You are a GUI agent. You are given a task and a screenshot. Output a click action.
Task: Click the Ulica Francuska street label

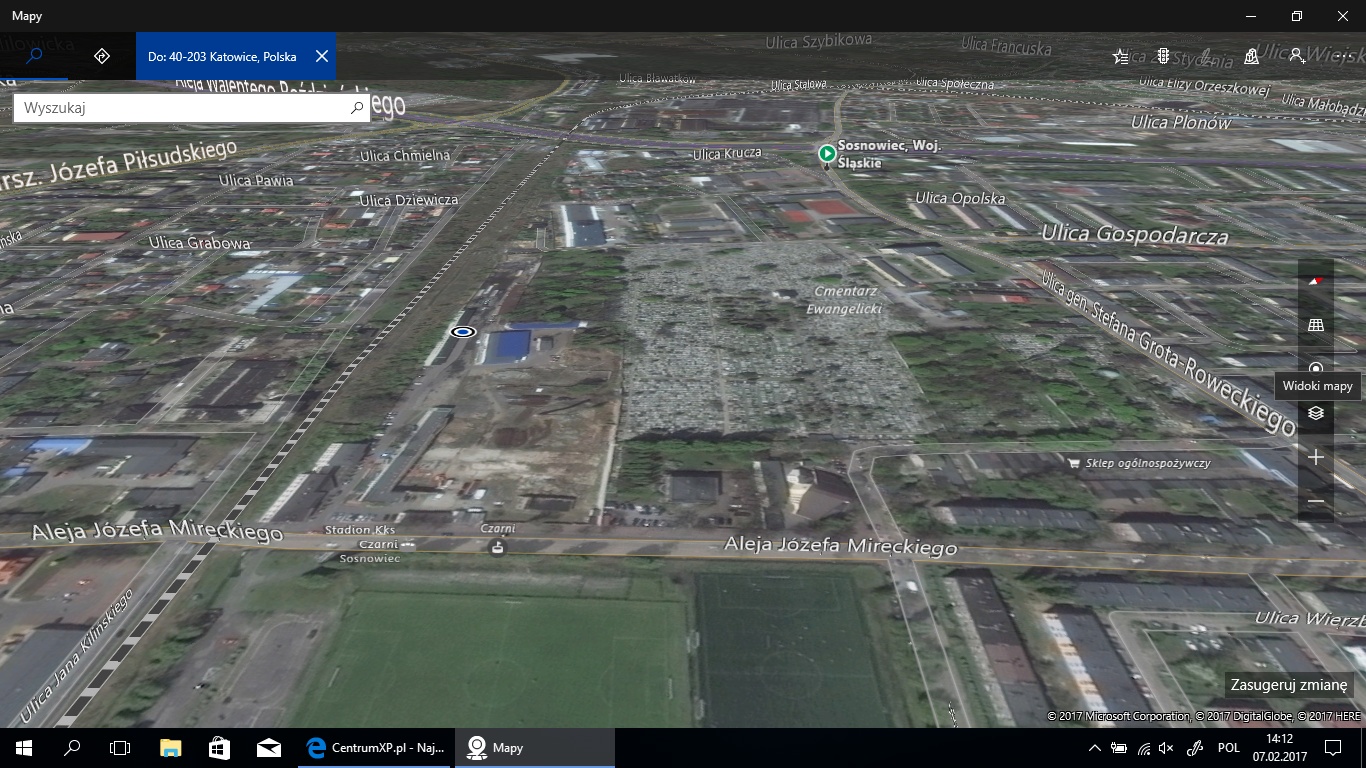pyautogui.click(x=1006, y=45)
